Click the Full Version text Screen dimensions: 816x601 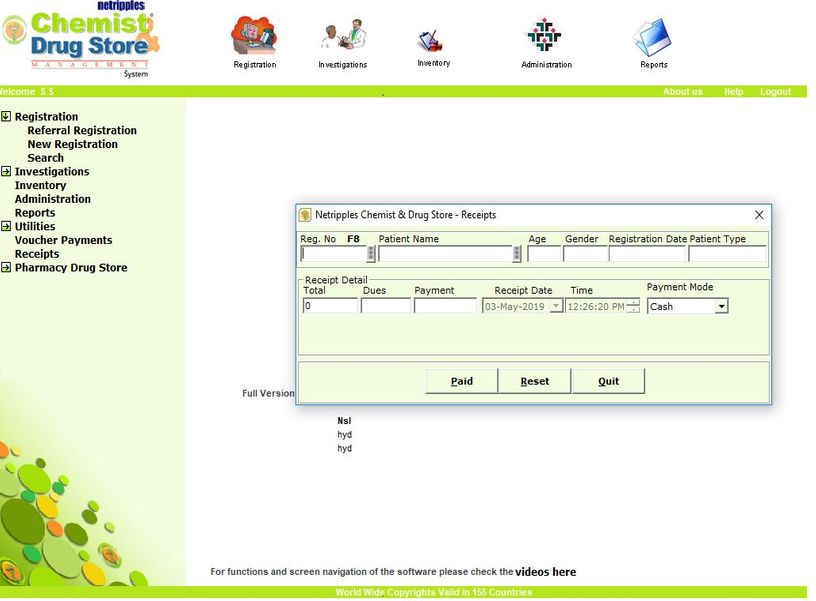[x=268, y=393]
